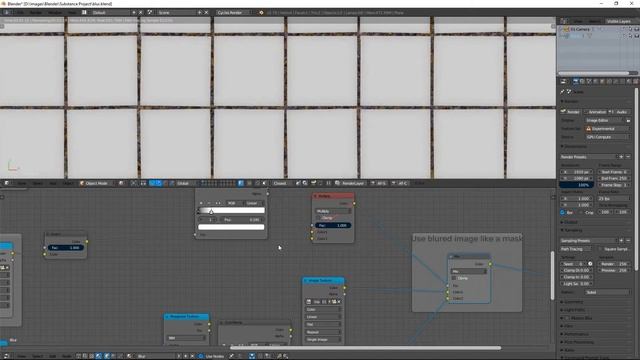Add a new screen layout next to Default
Screen dimensions: 640x360
tap(134, 13)
